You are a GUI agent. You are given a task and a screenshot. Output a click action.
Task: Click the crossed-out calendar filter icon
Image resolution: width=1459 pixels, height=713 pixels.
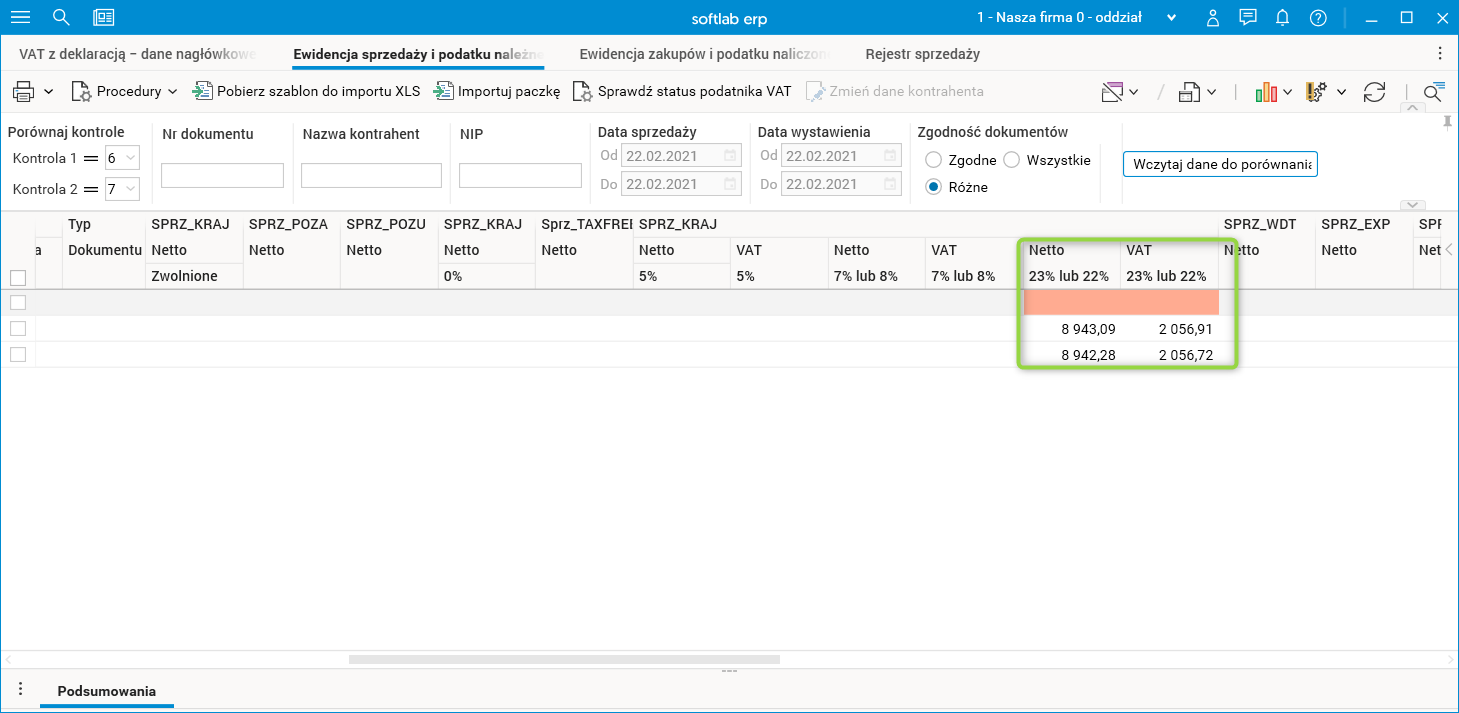coord(1112,92)
